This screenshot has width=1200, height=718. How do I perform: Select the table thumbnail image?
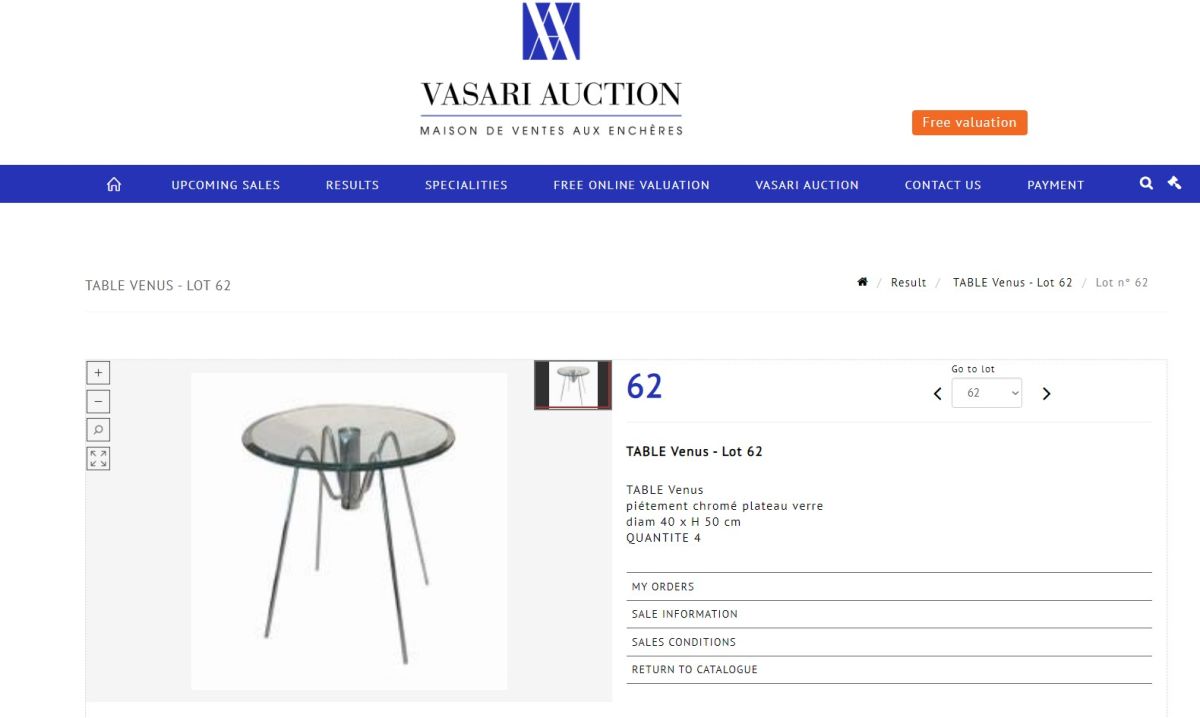point(573,385)
